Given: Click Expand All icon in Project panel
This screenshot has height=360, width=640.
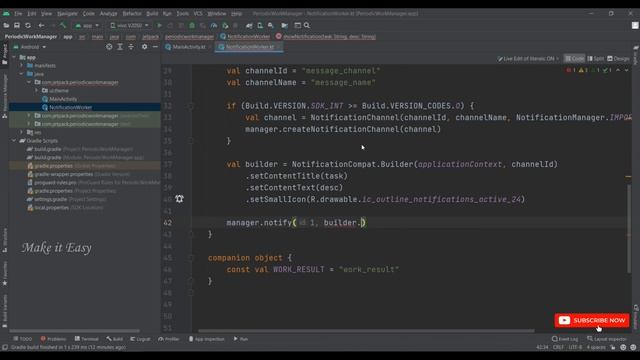Looking at the screenshot, I should pos(120,47).
